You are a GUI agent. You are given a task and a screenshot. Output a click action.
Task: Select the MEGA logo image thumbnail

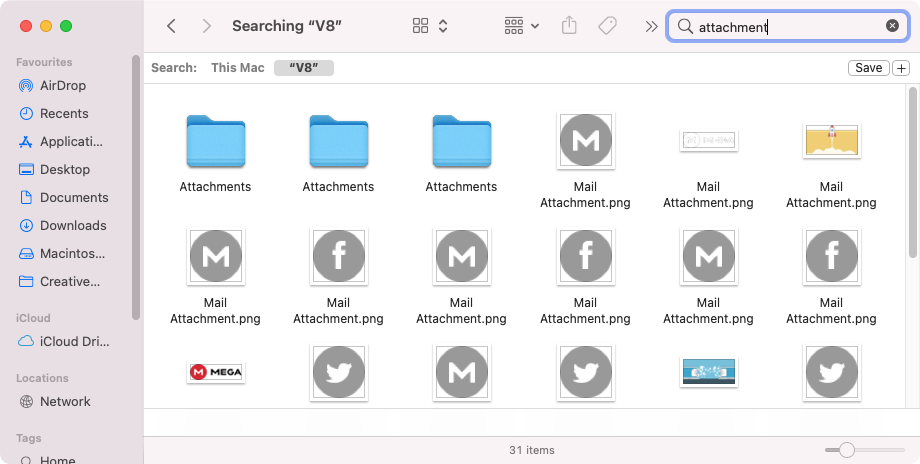215,372
